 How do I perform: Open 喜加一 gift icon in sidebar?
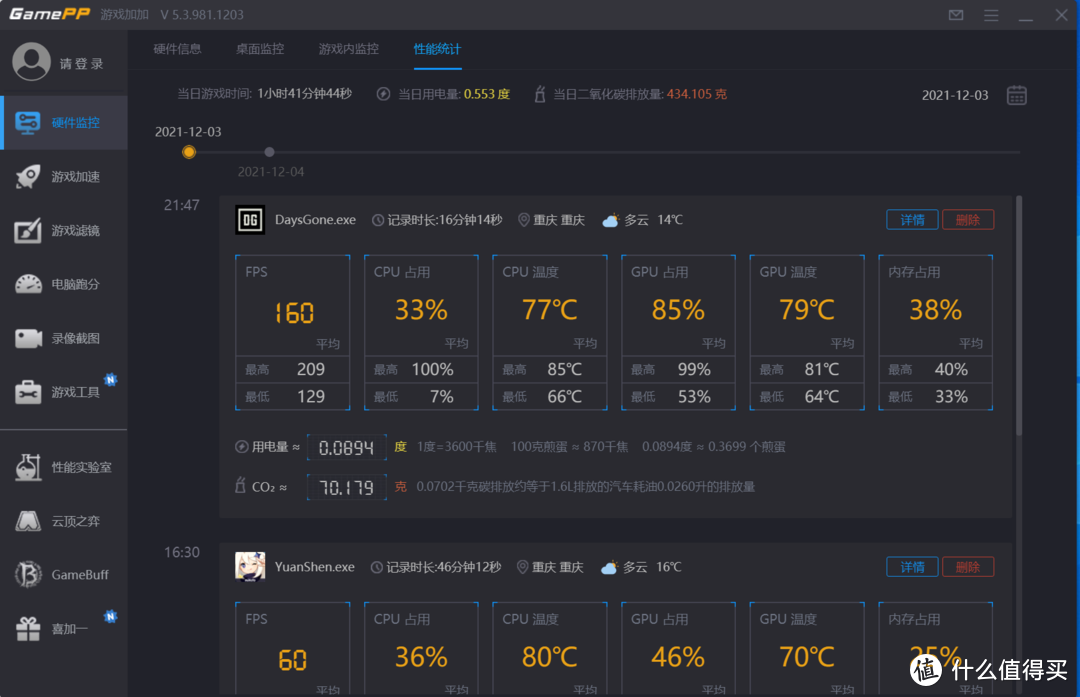click(28, 628)
